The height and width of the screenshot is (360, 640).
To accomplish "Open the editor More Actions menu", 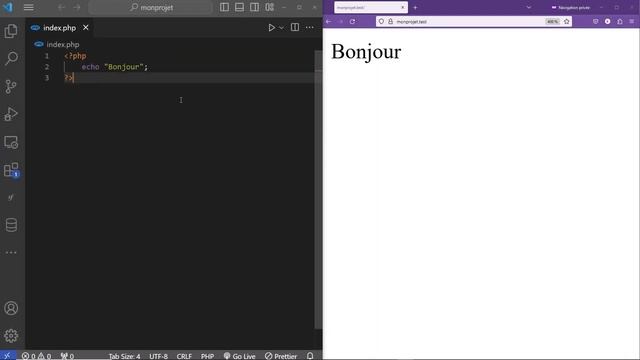I will coord(310,27).
